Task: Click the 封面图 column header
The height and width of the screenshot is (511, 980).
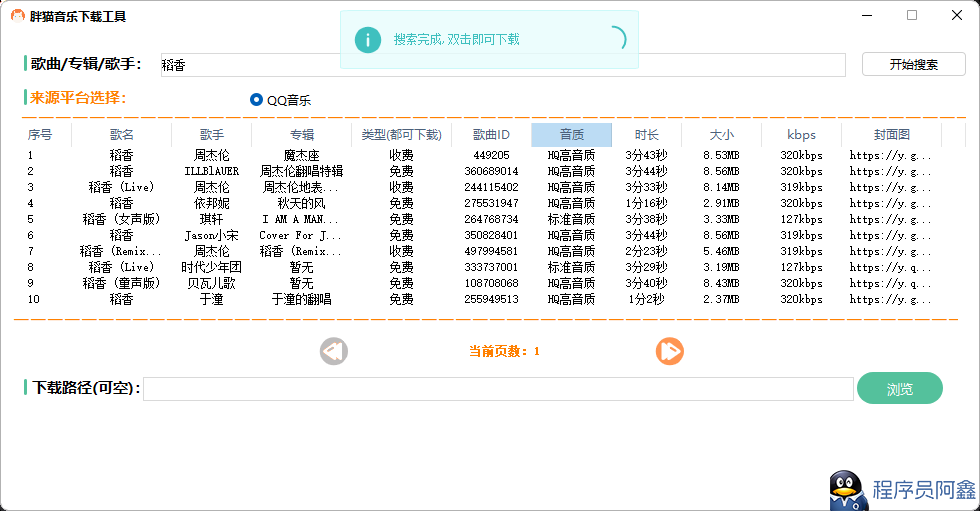Action: point(892,135)
